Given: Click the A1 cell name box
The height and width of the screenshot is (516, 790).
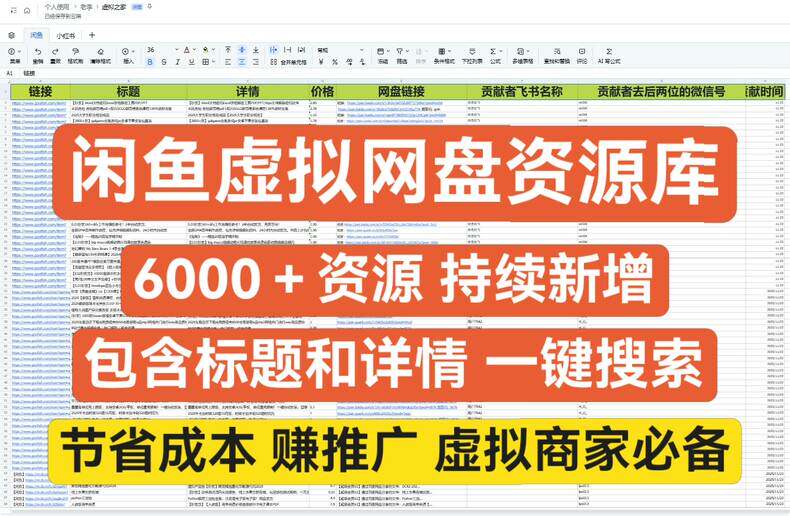Looking at the screenshot, I should pyautogui.click(x=10, y=74).
